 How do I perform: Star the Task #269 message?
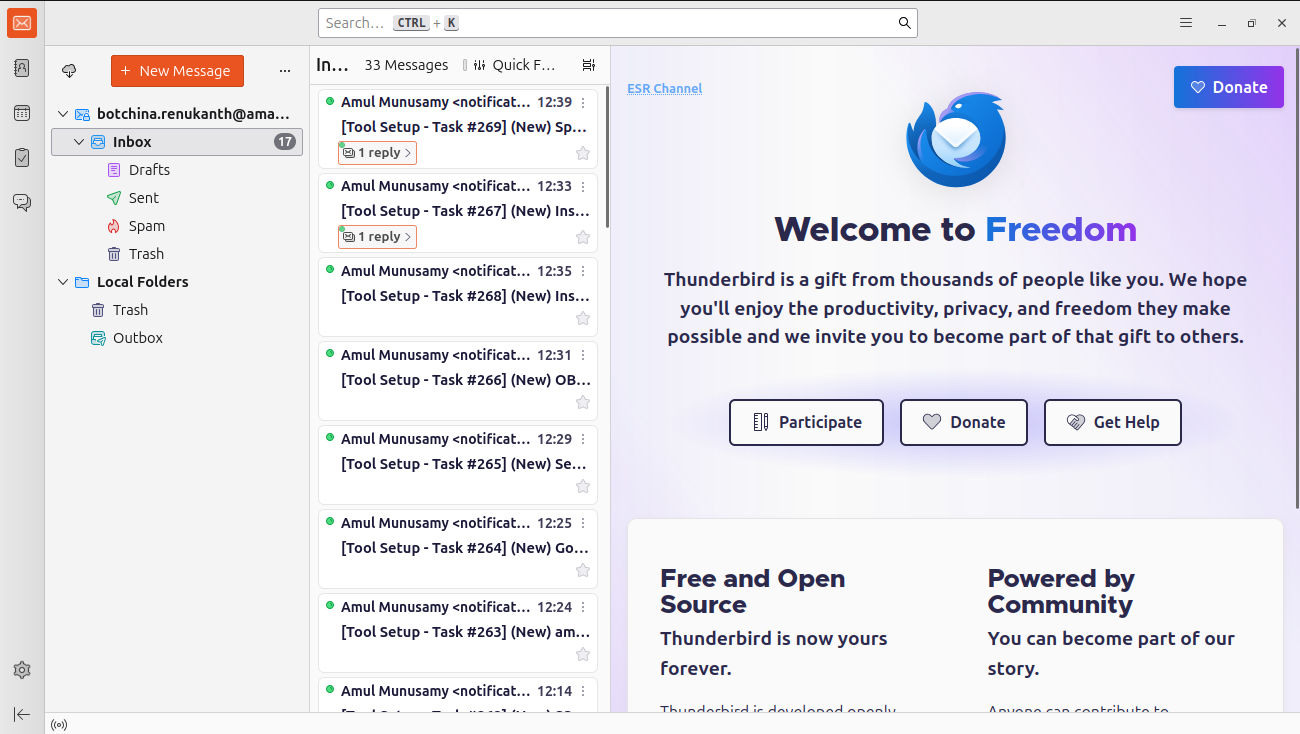coord(583,153)
